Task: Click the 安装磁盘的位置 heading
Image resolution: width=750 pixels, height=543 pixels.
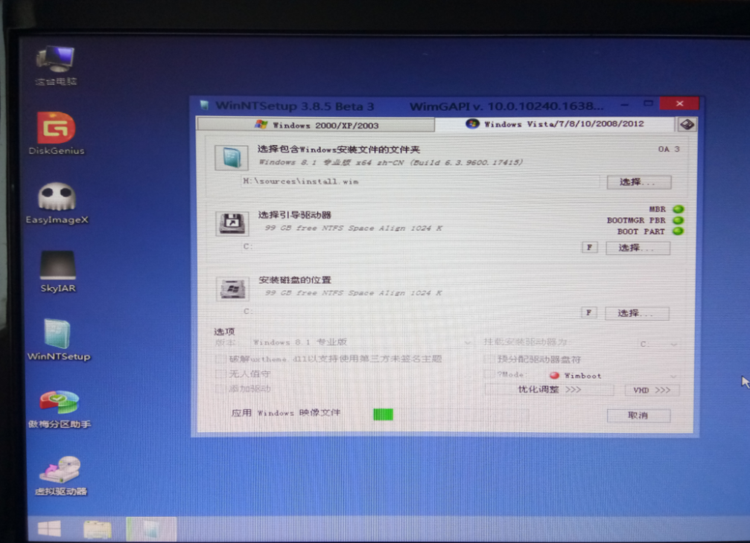Action: point(295,280)
